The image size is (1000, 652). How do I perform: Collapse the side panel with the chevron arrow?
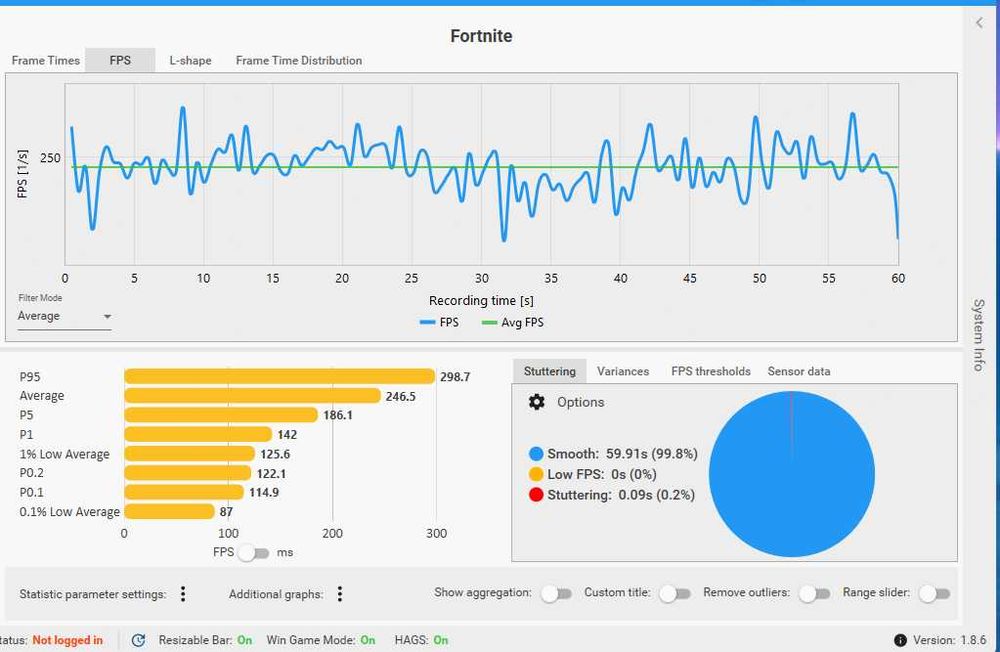tap(979, 23)
